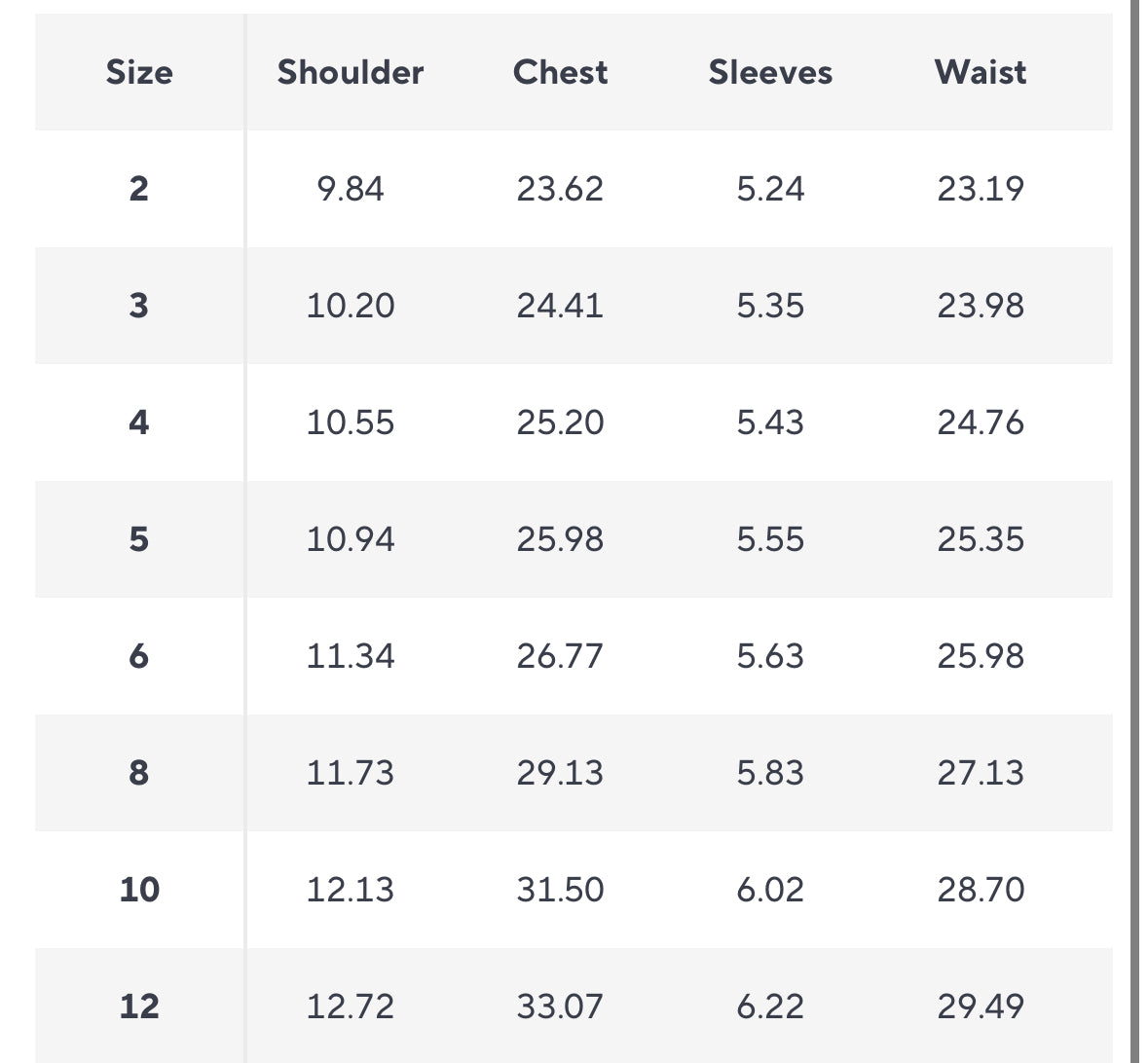Click the size 6 row label

tap(139, 656)
